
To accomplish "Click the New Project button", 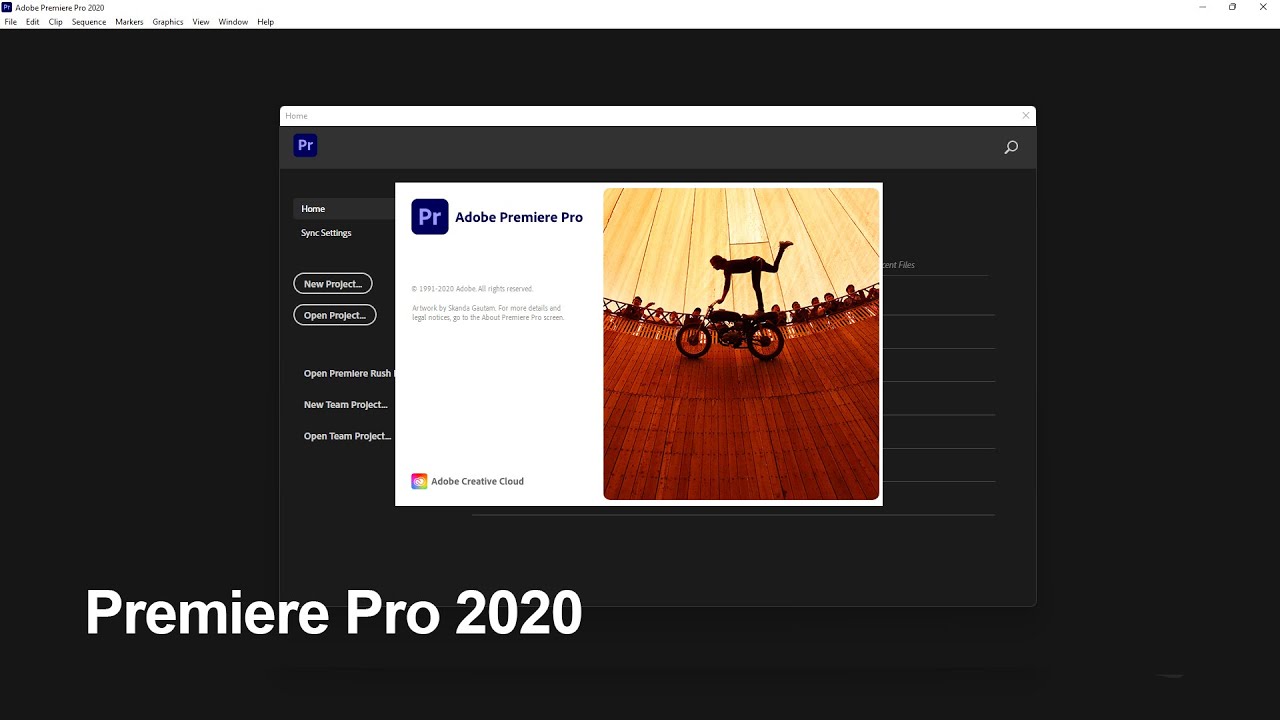I will pyautogui.click(x=333, y=284).
